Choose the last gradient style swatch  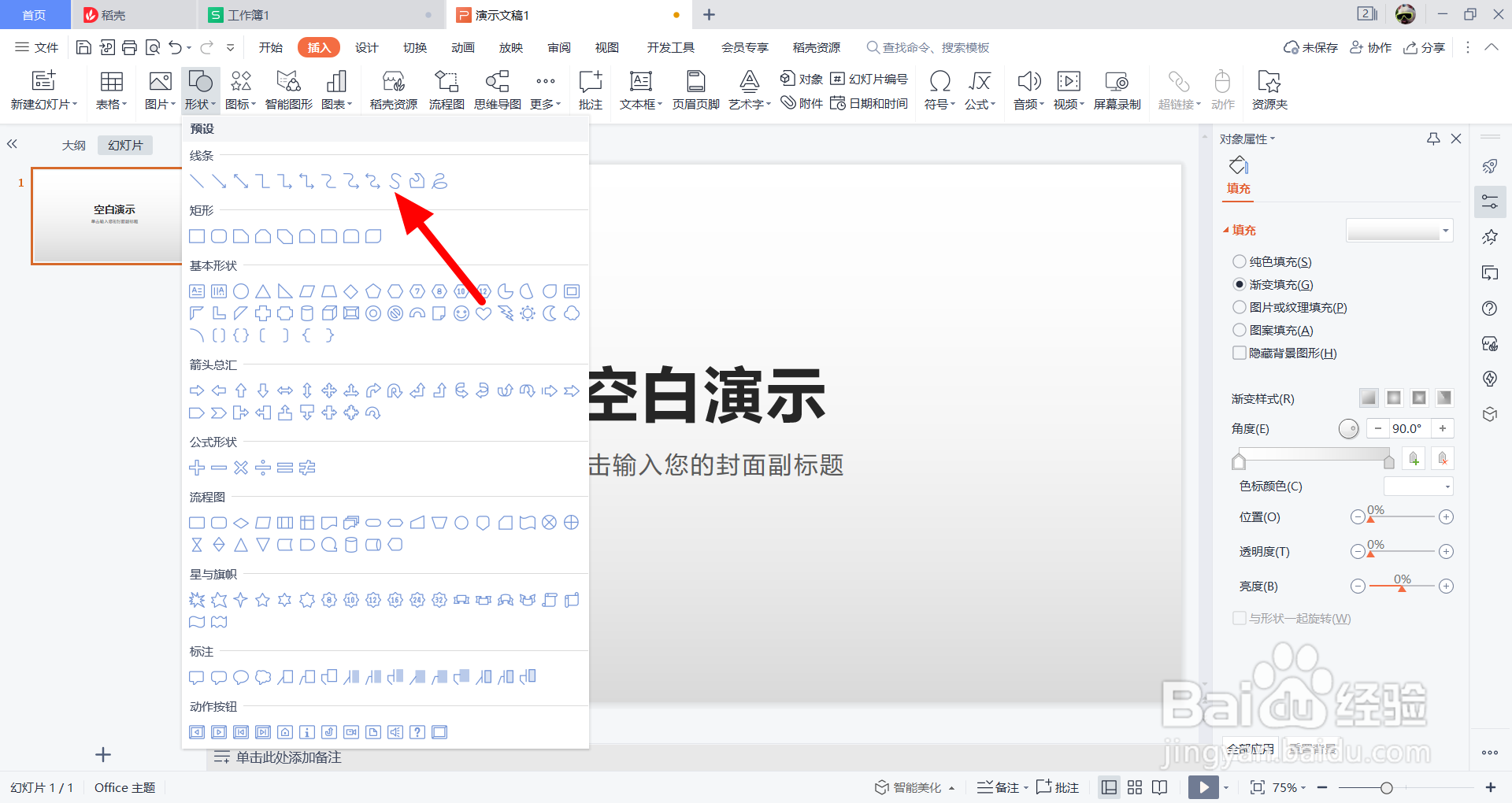click(x=1444, y=398)
